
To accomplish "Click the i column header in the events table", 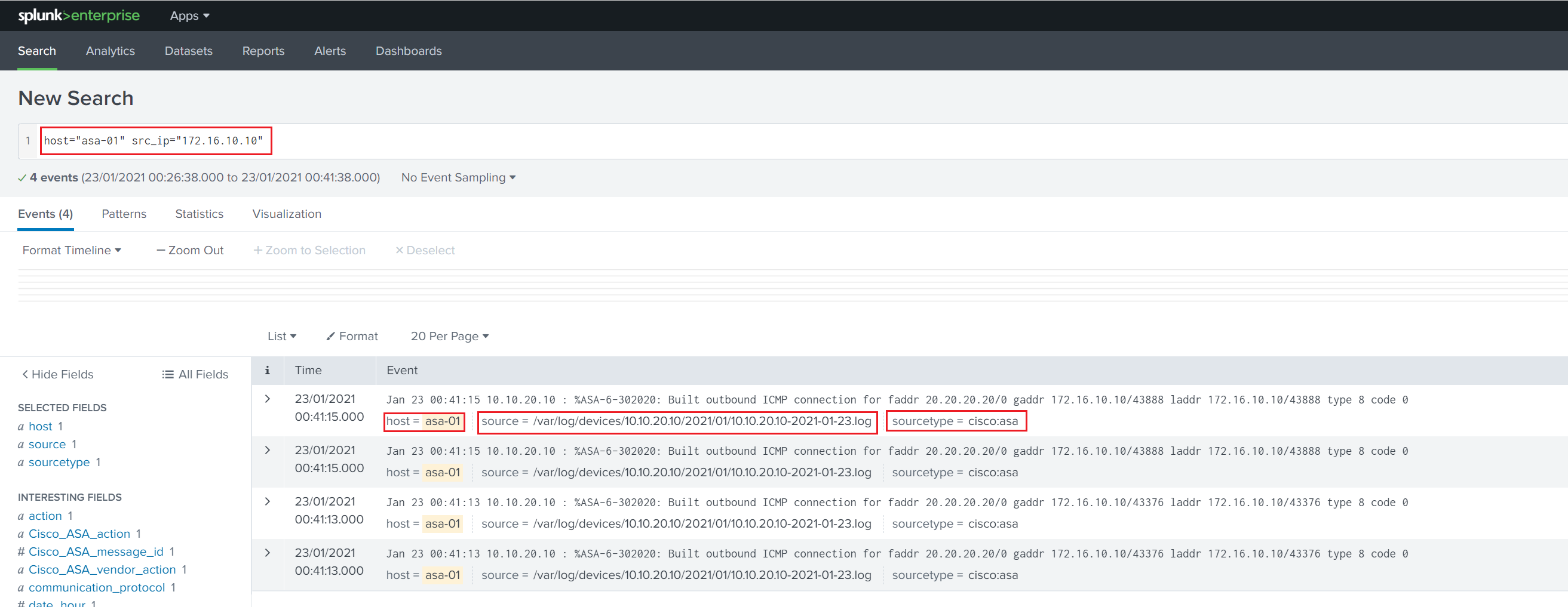I will (268, 370).
